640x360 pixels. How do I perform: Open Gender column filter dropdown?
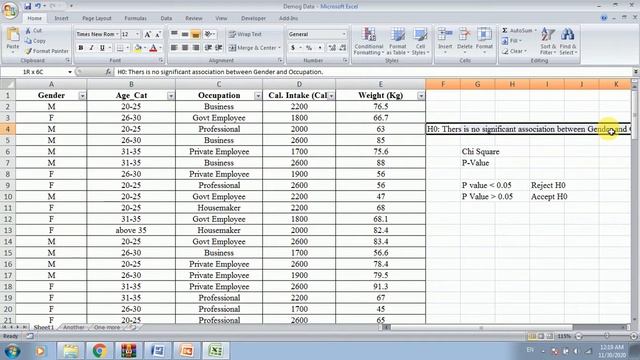(82, 96)
